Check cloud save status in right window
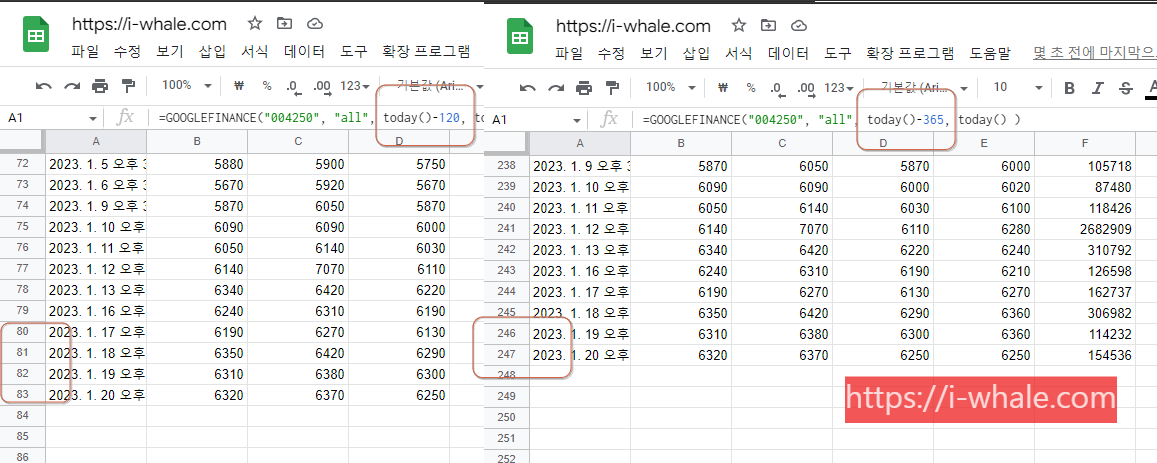The width and height of the screenshot is (1157, 463). coord(798,26)
